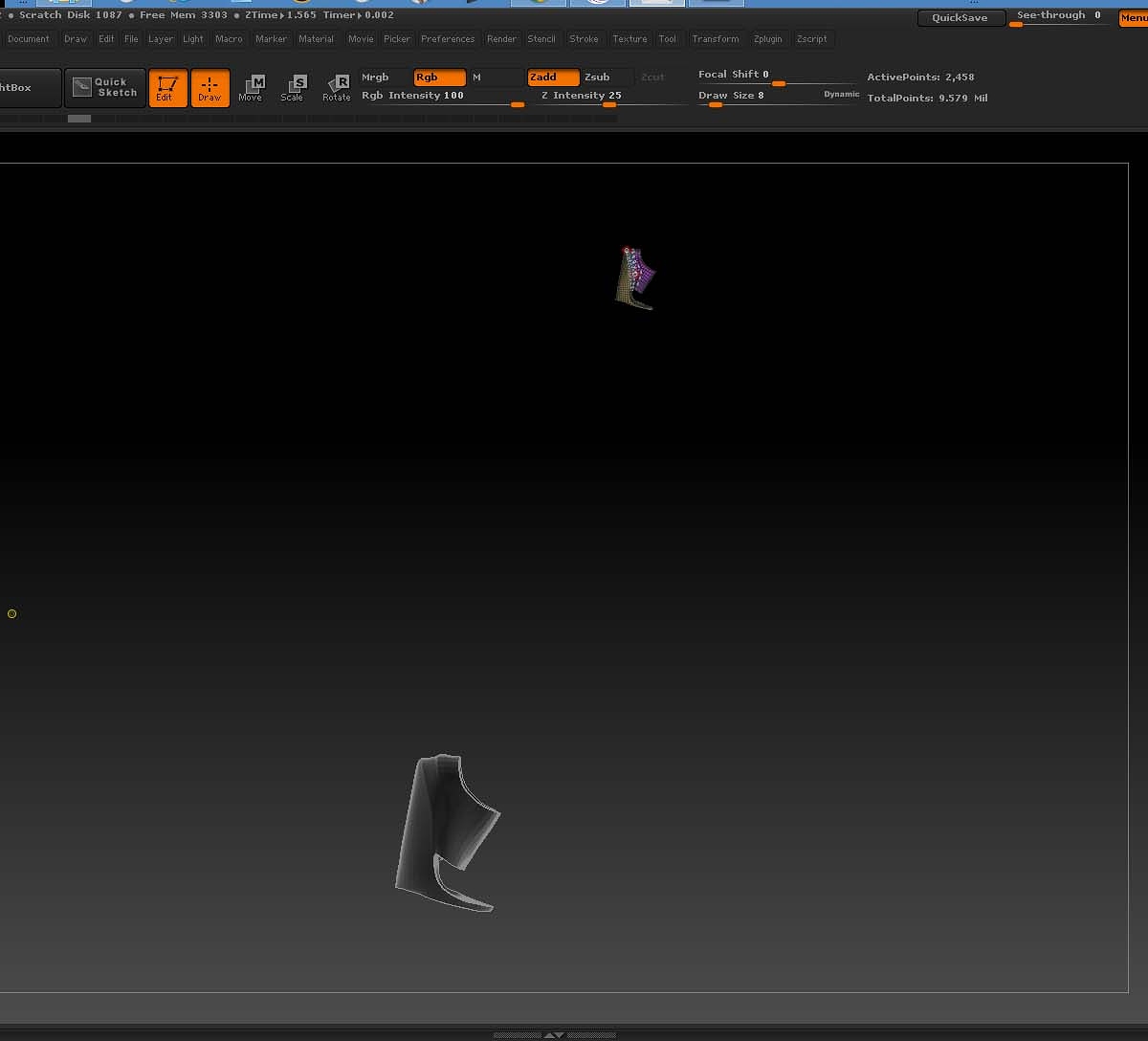Open Quick Sketch
This screenshot has height=1041, width=1148.
click(105, 87)
